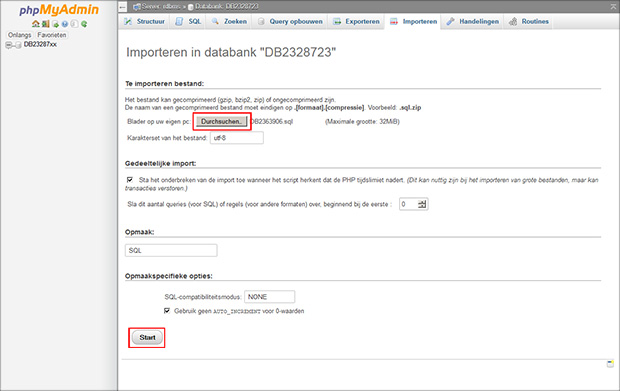Switch to the SQL tab
This screenshot has height=391, width=620.
189,21
